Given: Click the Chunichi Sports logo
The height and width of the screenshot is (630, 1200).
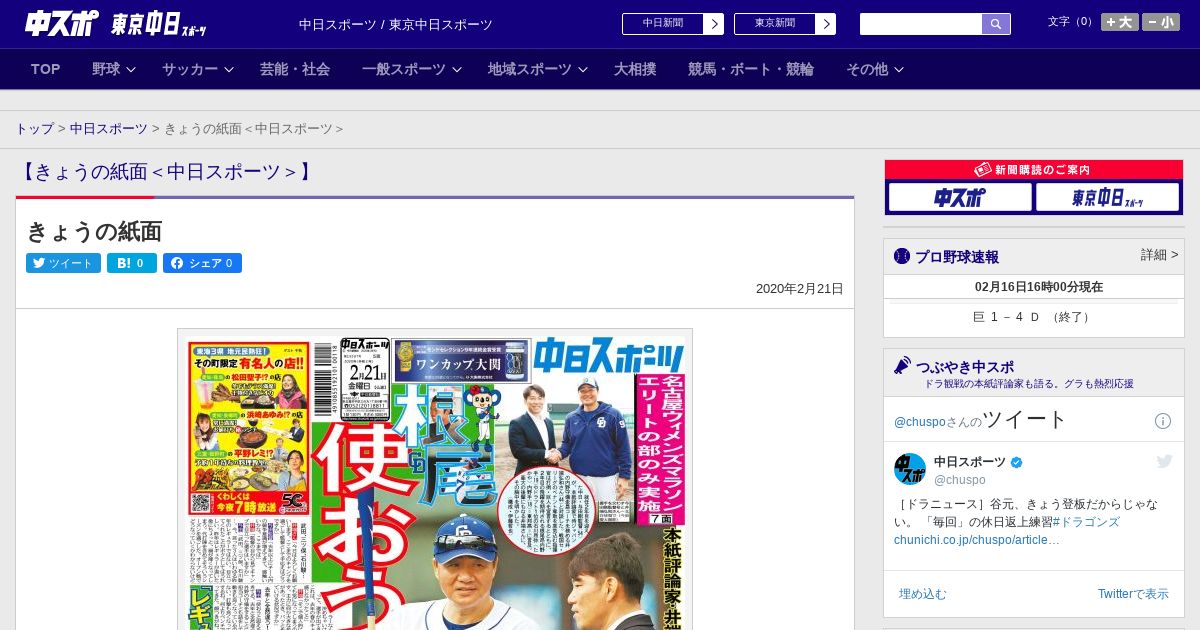Looking at the screenshot, I should point(62,23).
